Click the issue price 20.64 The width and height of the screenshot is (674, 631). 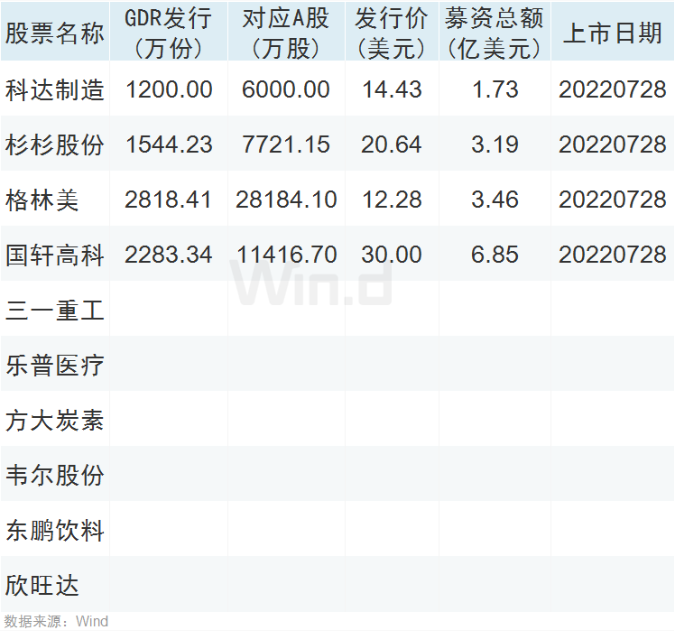pos(392,144)
